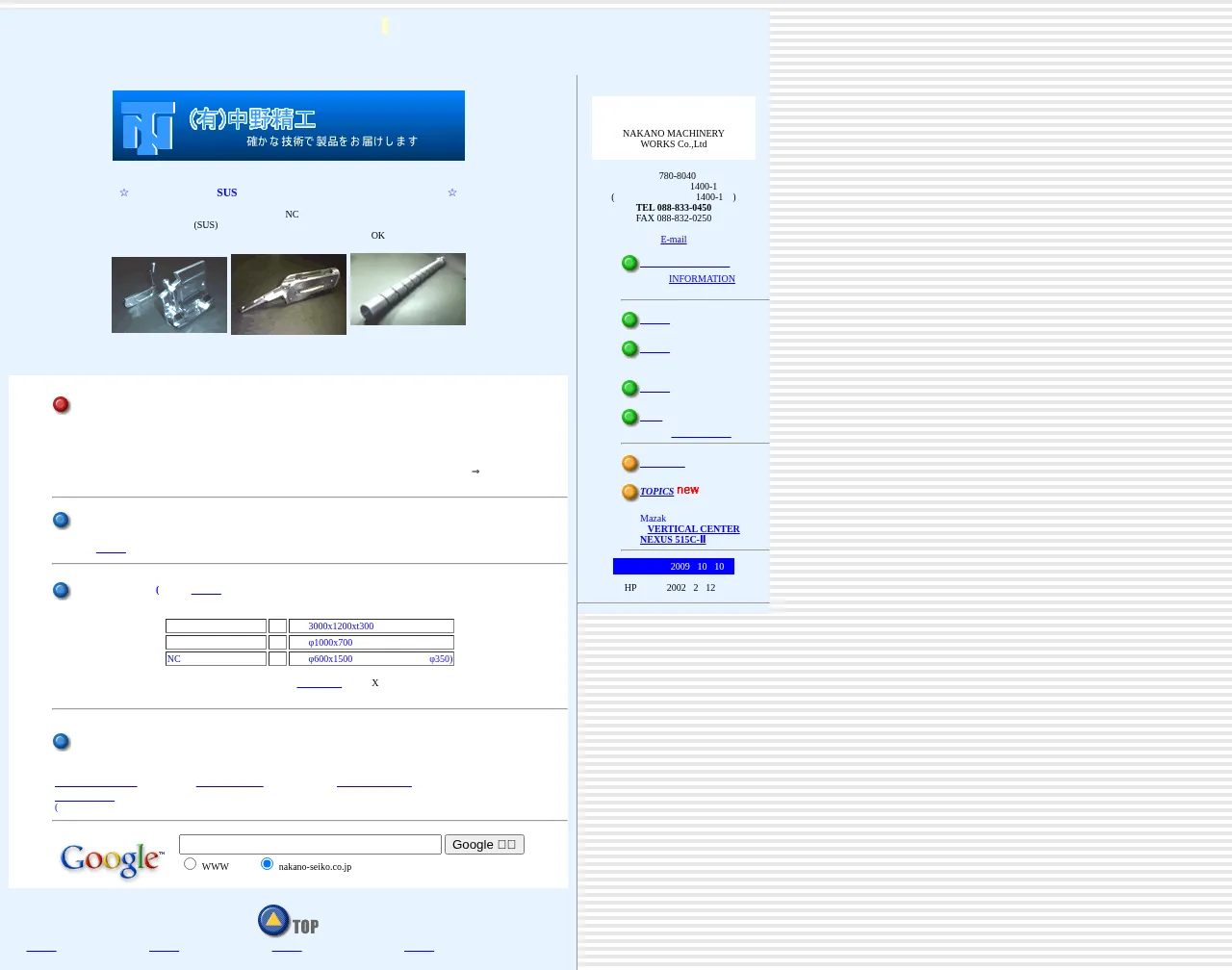Click the right cylindrical shaft photo
Screen dimensions: 1232x970
point(408,290)
